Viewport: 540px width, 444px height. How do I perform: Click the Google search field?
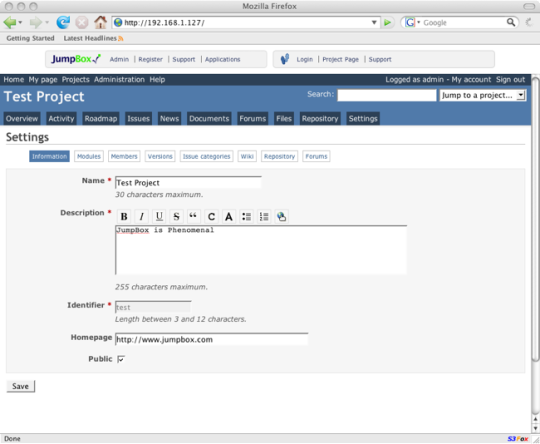coord(463,23)
